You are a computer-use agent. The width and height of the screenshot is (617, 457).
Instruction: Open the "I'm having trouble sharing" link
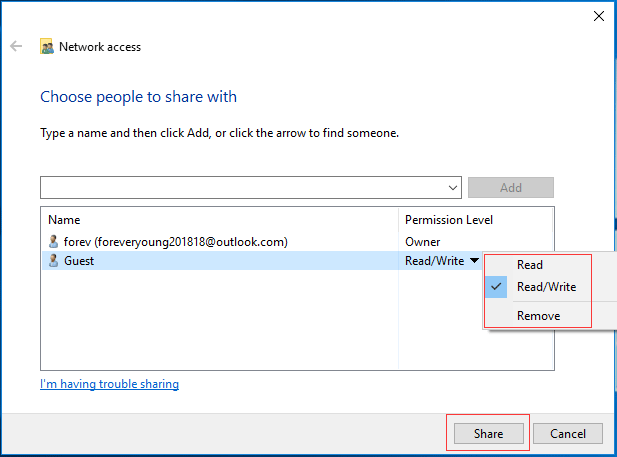pos(109,384)
